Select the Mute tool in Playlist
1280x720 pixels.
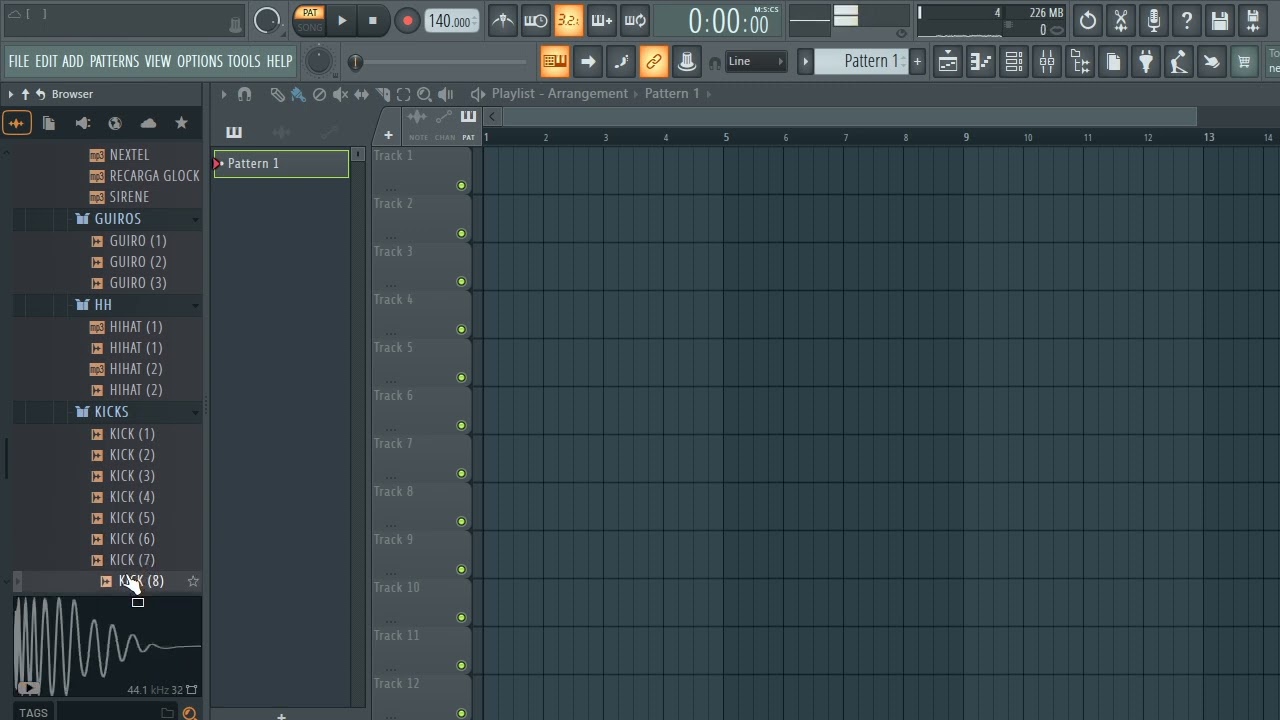coord(340,94)
